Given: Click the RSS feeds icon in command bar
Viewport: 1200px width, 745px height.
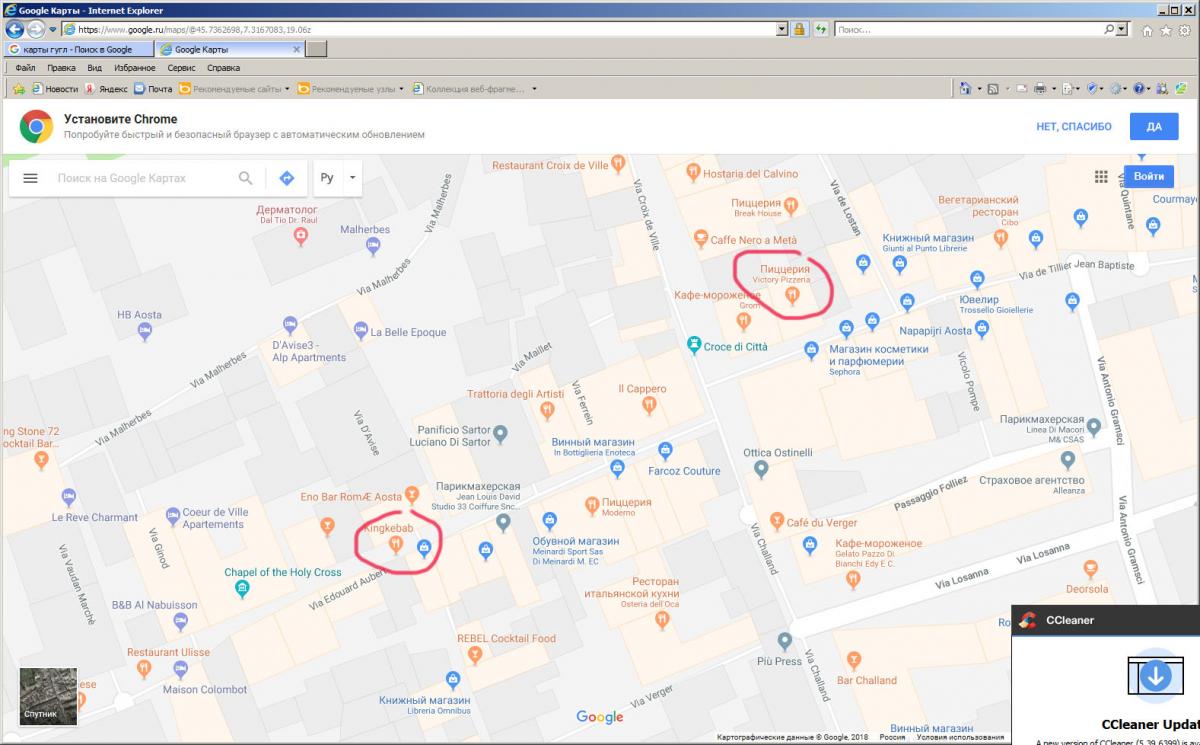Looking at the screenshot, I should 993,88.
